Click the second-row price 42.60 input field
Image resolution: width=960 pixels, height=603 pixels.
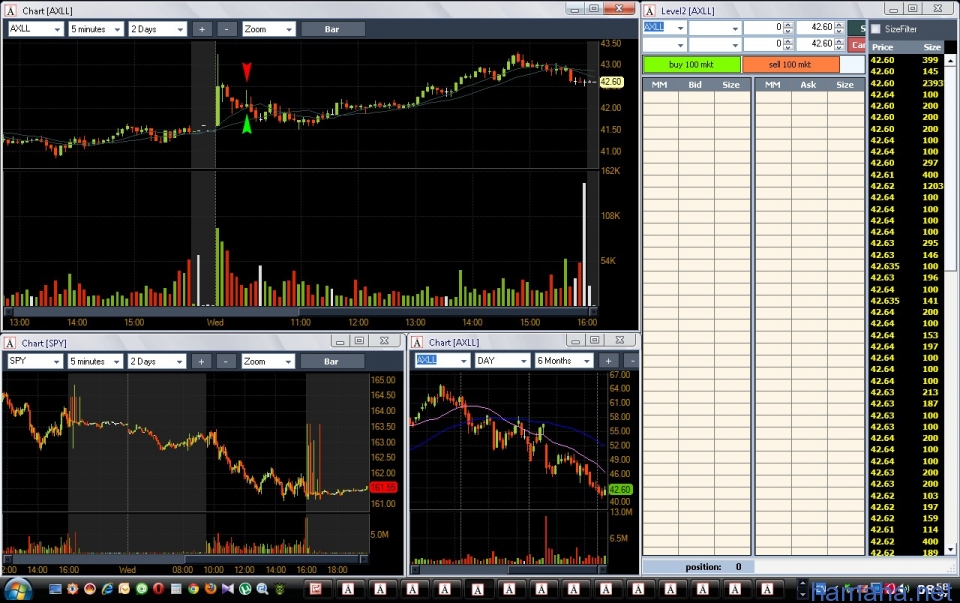pos(815,44)
